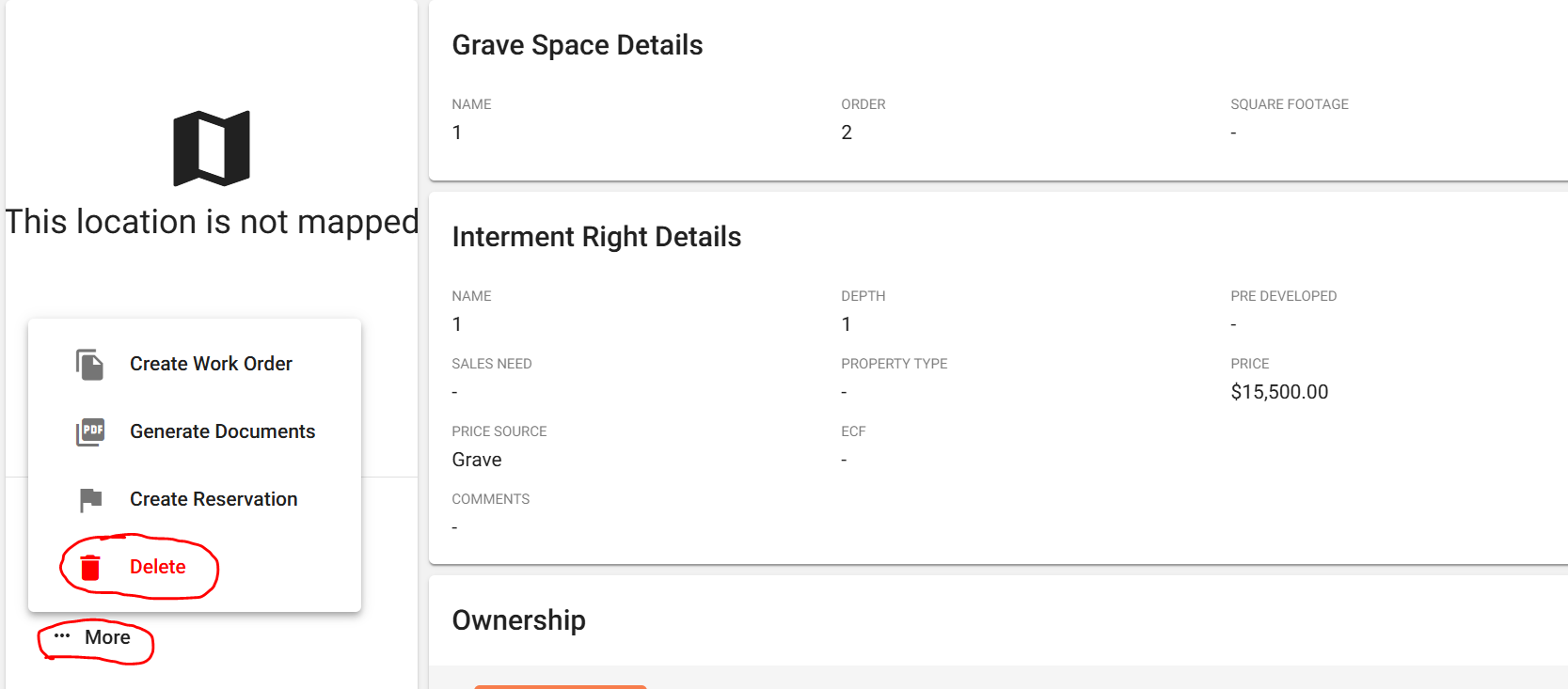This screenshot has width=1568, height=689.
Task: Click the Price Source value Grave
Action: coord(477,460)
